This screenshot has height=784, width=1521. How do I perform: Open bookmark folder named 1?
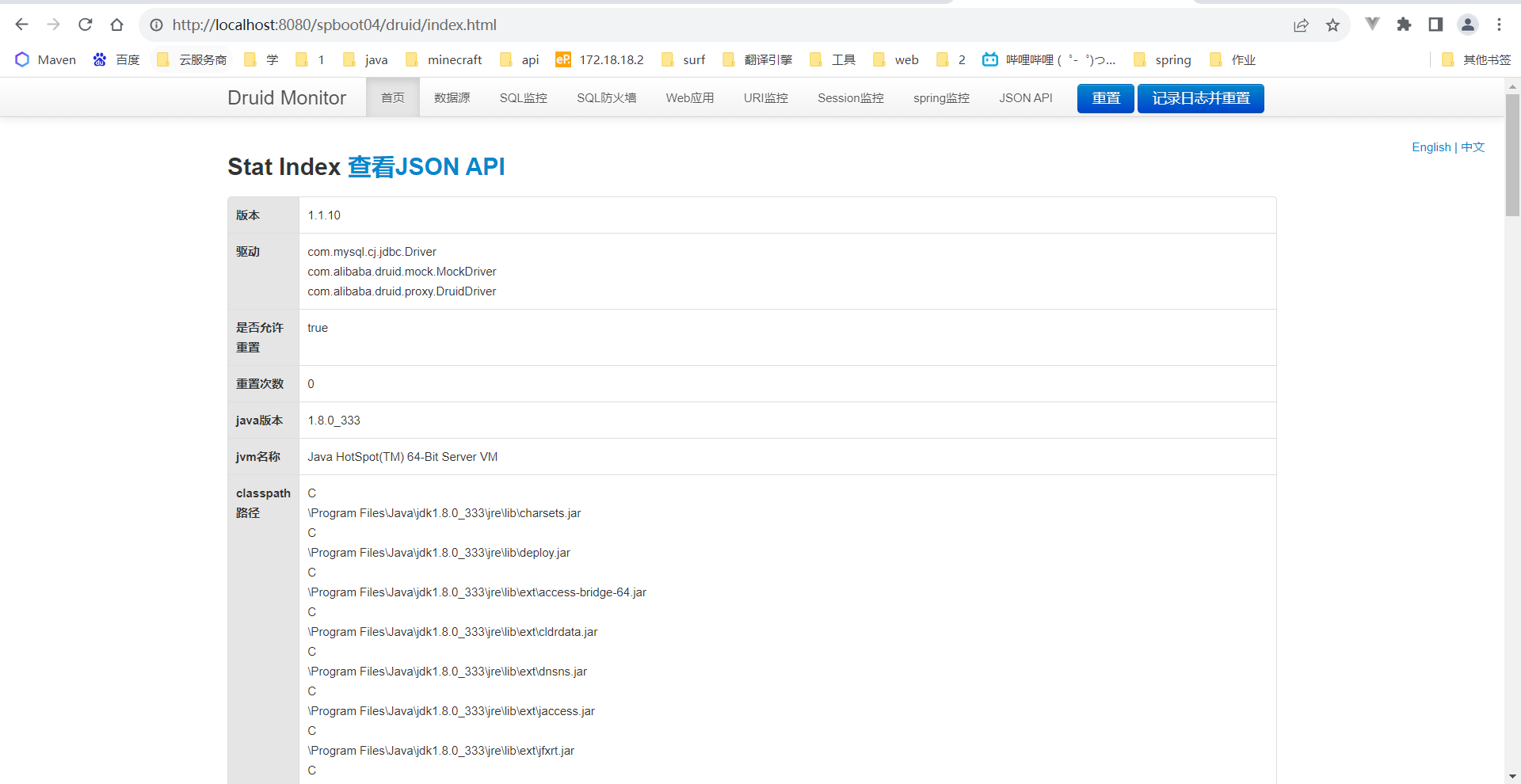point(310,59)
